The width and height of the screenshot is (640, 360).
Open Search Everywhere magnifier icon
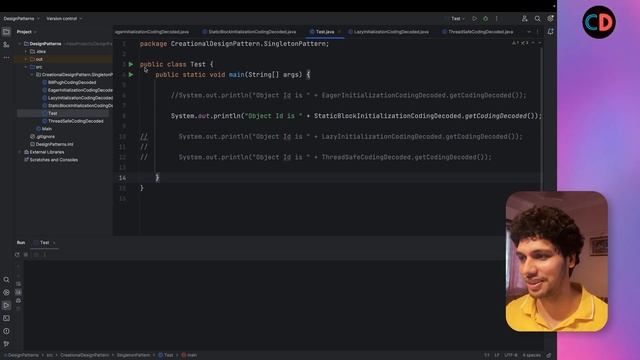[538, 19]
